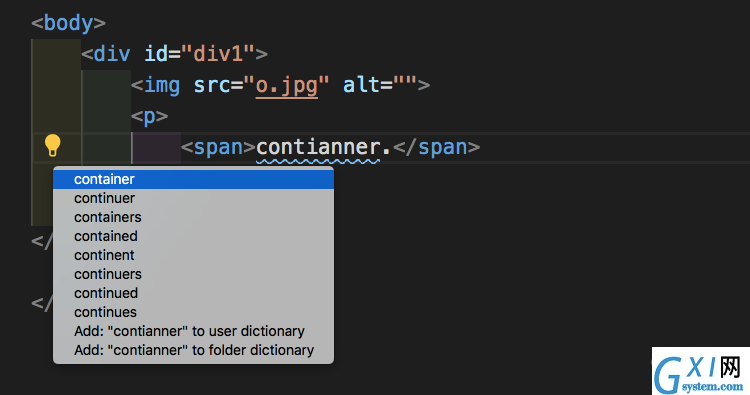
Task: Click the opening p tag
Action: 149,116
